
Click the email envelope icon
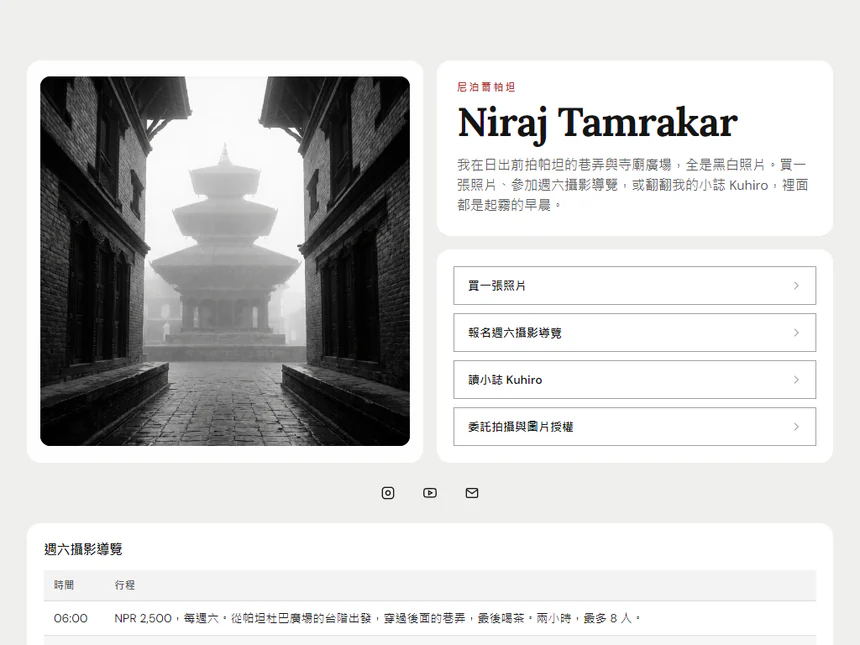(x=472, y=493)
